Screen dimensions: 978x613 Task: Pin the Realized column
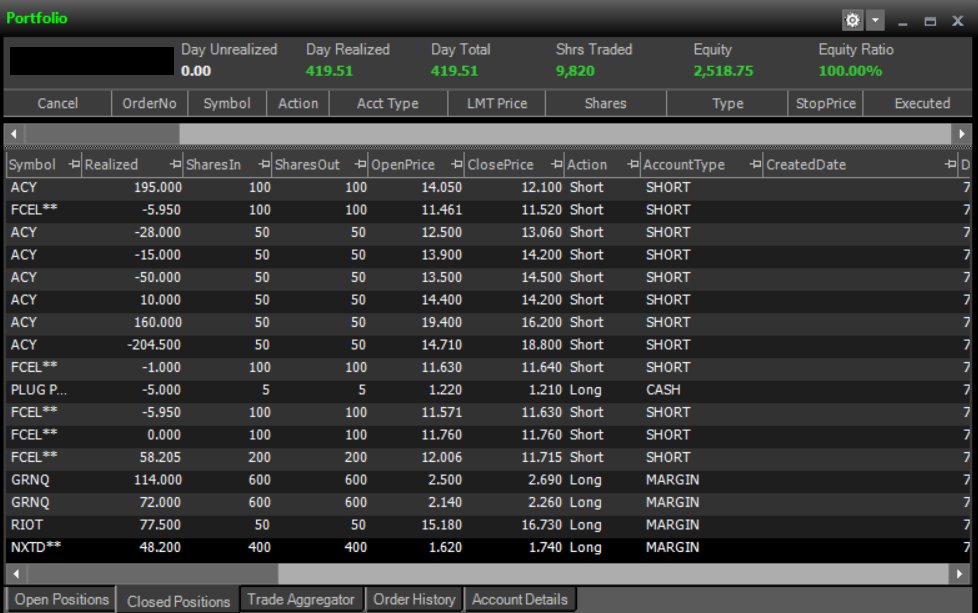175,165
